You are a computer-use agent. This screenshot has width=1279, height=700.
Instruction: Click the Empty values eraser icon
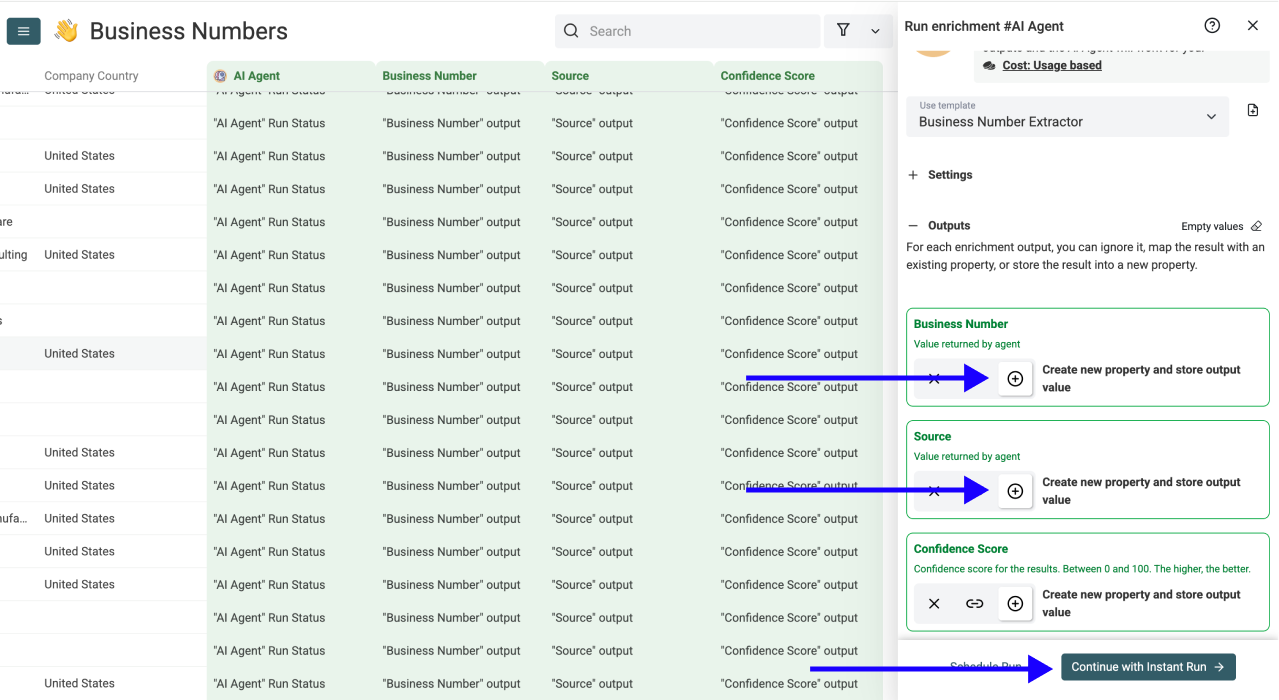[1257, 226]
